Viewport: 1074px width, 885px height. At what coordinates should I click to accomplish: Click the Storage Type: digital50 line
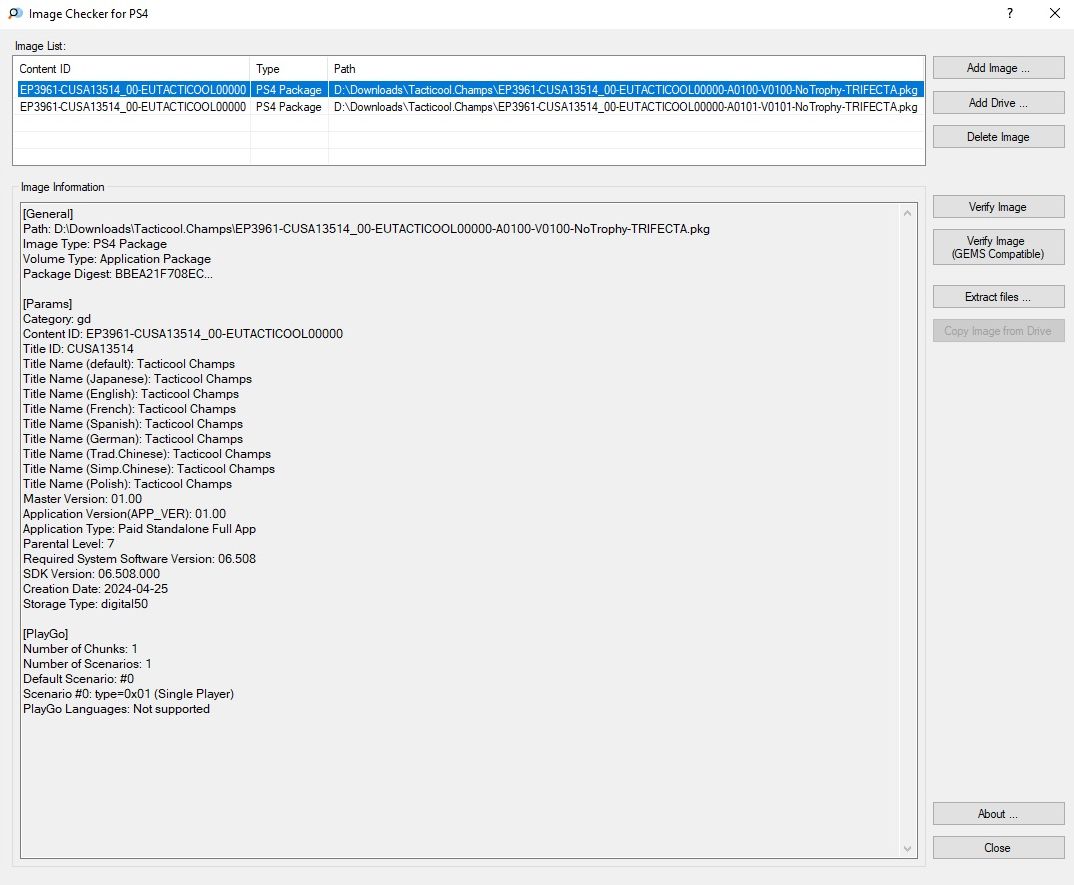tap(85, 604)
